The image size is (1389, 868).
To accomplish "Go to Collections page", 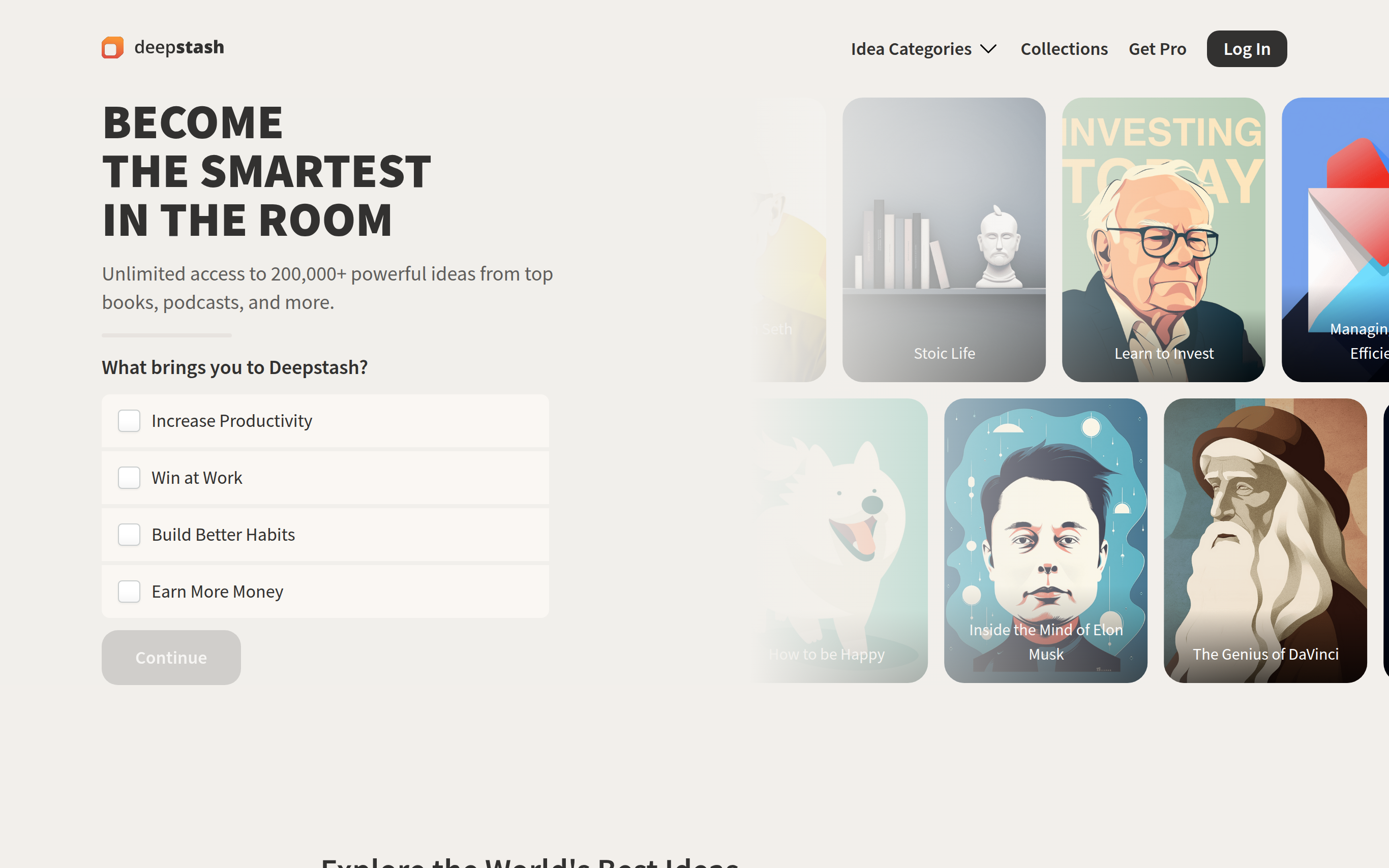I will tap(1064, 49).
